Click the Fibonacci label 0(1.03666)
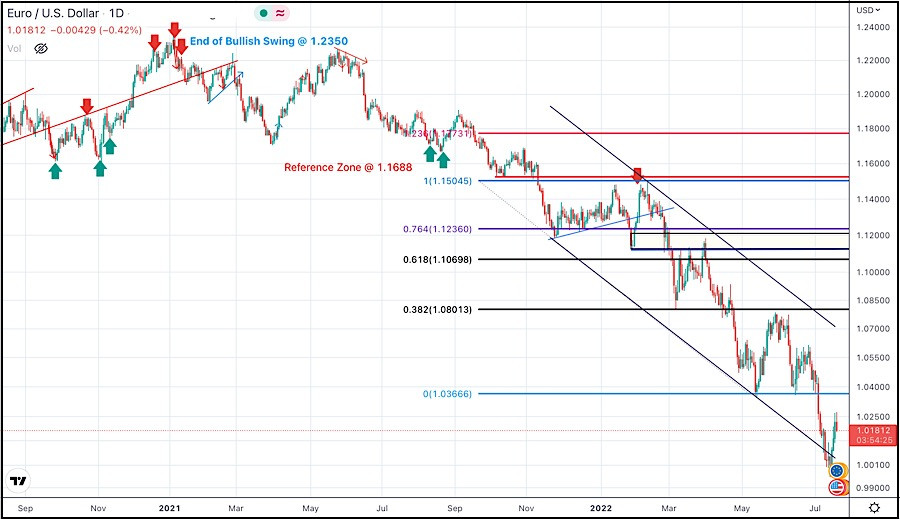 click(447, 394)
